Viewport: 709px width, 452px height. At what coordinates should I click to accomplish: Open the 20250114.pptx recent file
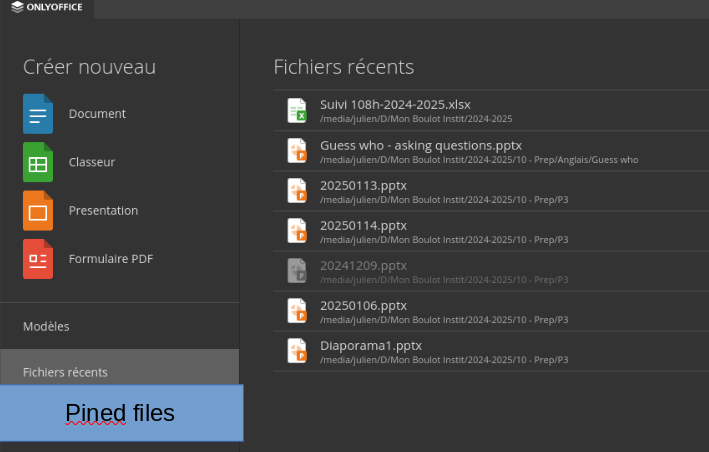491,231
